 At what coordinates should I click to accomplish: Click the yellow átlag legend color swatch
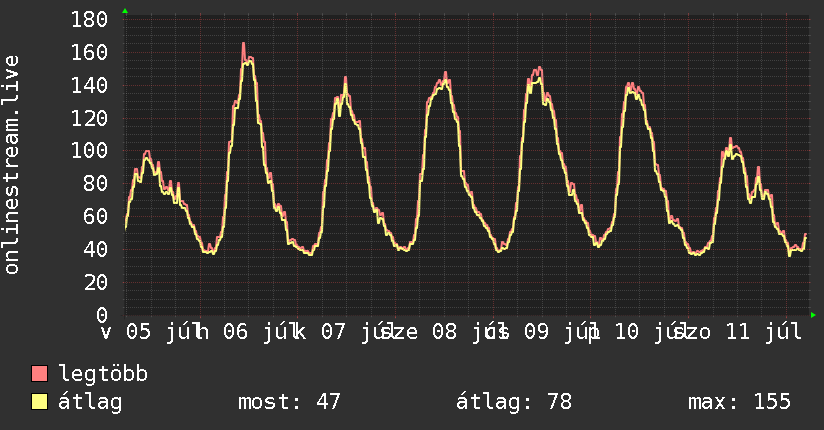(39, 401)
